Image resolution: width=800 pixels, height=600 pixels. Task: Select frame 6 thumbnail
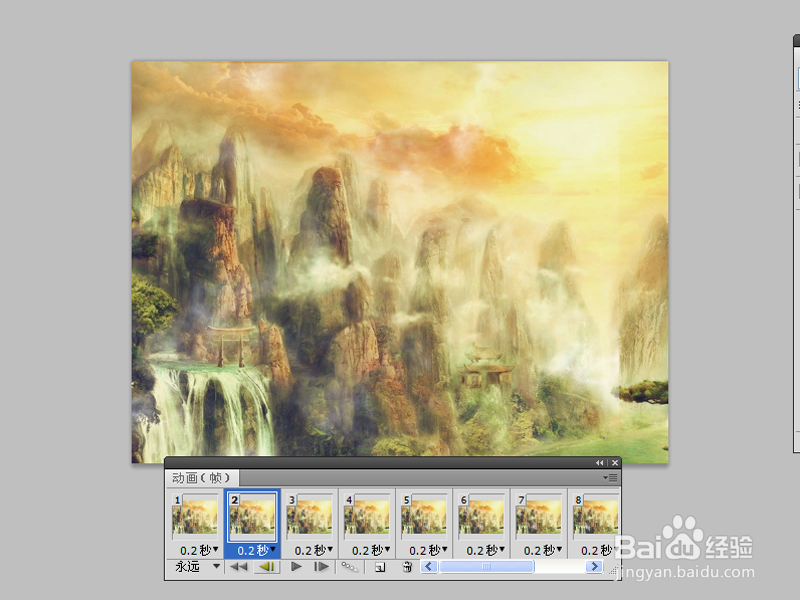[x=481, y=517]
